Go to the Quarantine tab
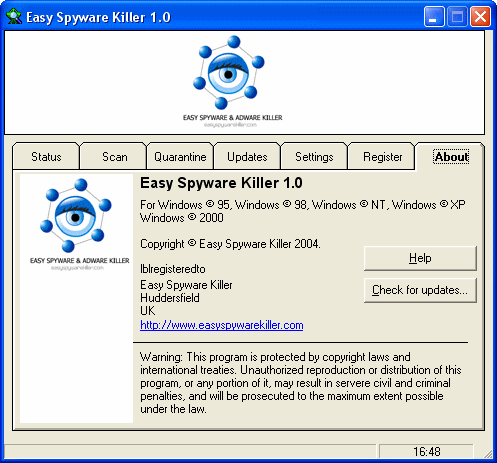The height and width of the screenshot is (463, 497). [180, 157]
